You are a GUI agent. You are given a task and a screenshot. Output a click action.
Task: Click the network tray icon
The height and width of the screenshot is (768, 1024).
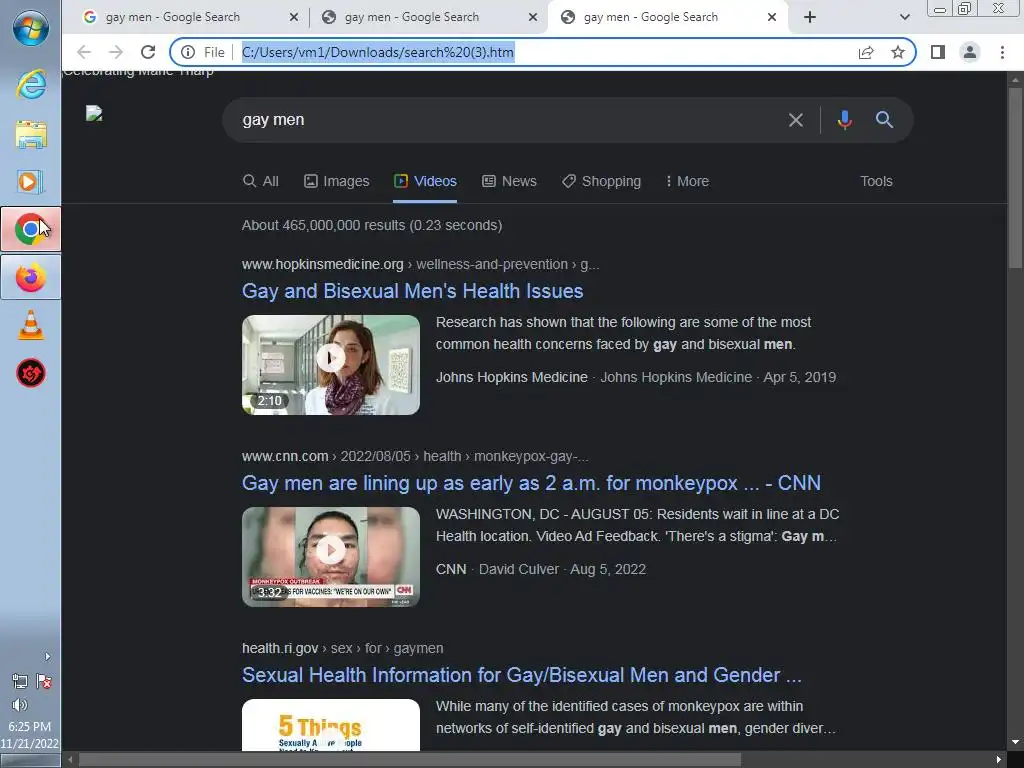[x=20, y=682]
